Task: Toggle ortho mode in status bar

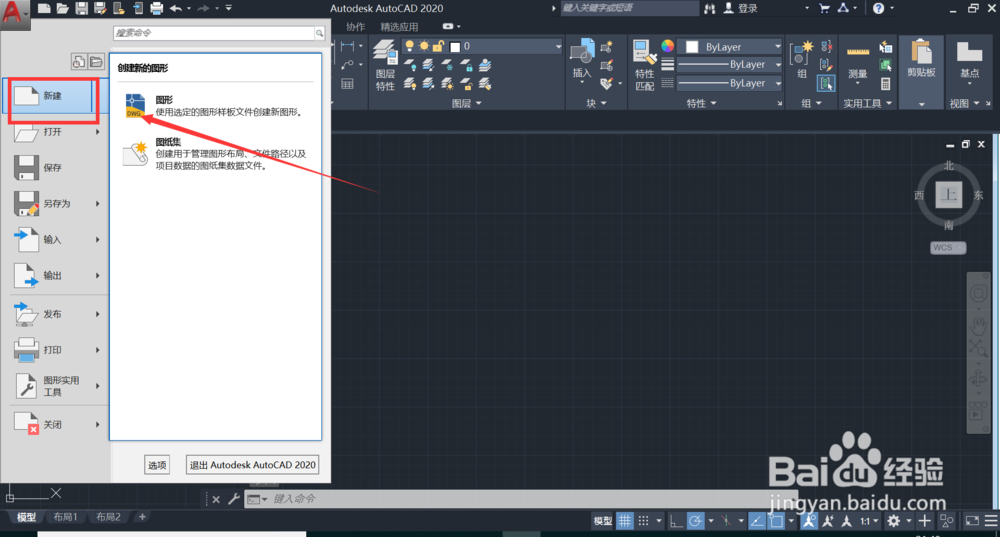Action: 675,521
